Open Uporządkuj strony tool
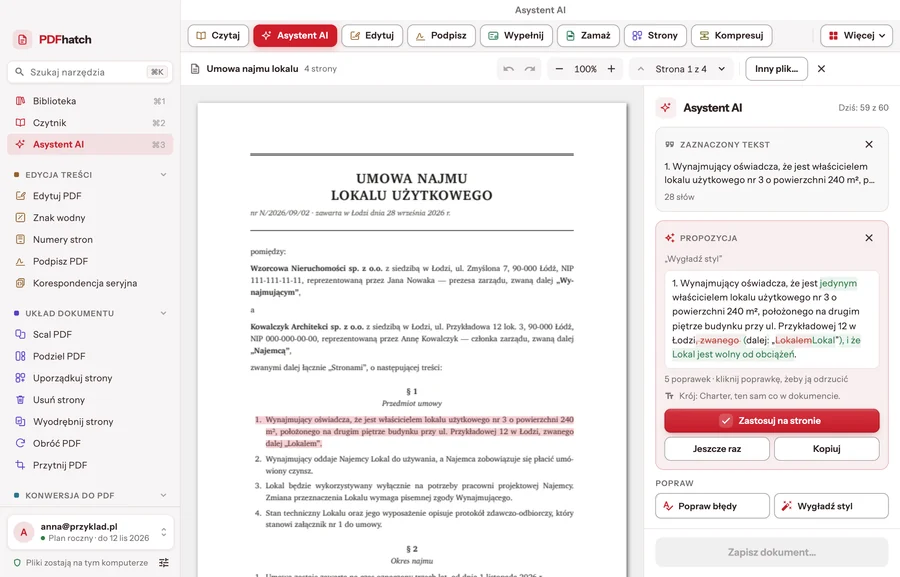This screenshot has width=900, height=577. [x=90, y=378]
